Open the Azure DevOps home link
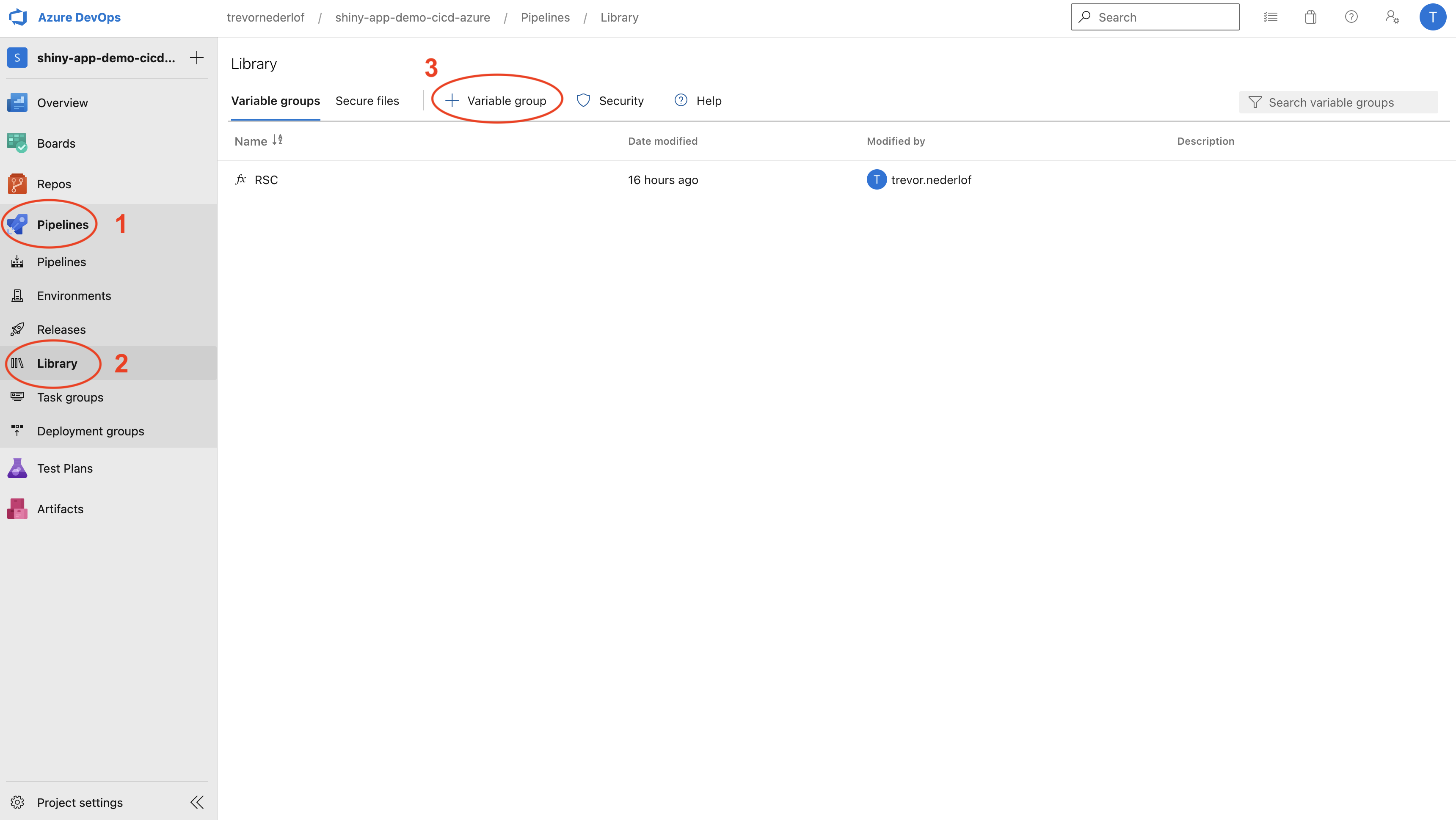Image resolution: width=1456 pixels, height=820 pixels. pyautogui.click(x=79, y=17)
